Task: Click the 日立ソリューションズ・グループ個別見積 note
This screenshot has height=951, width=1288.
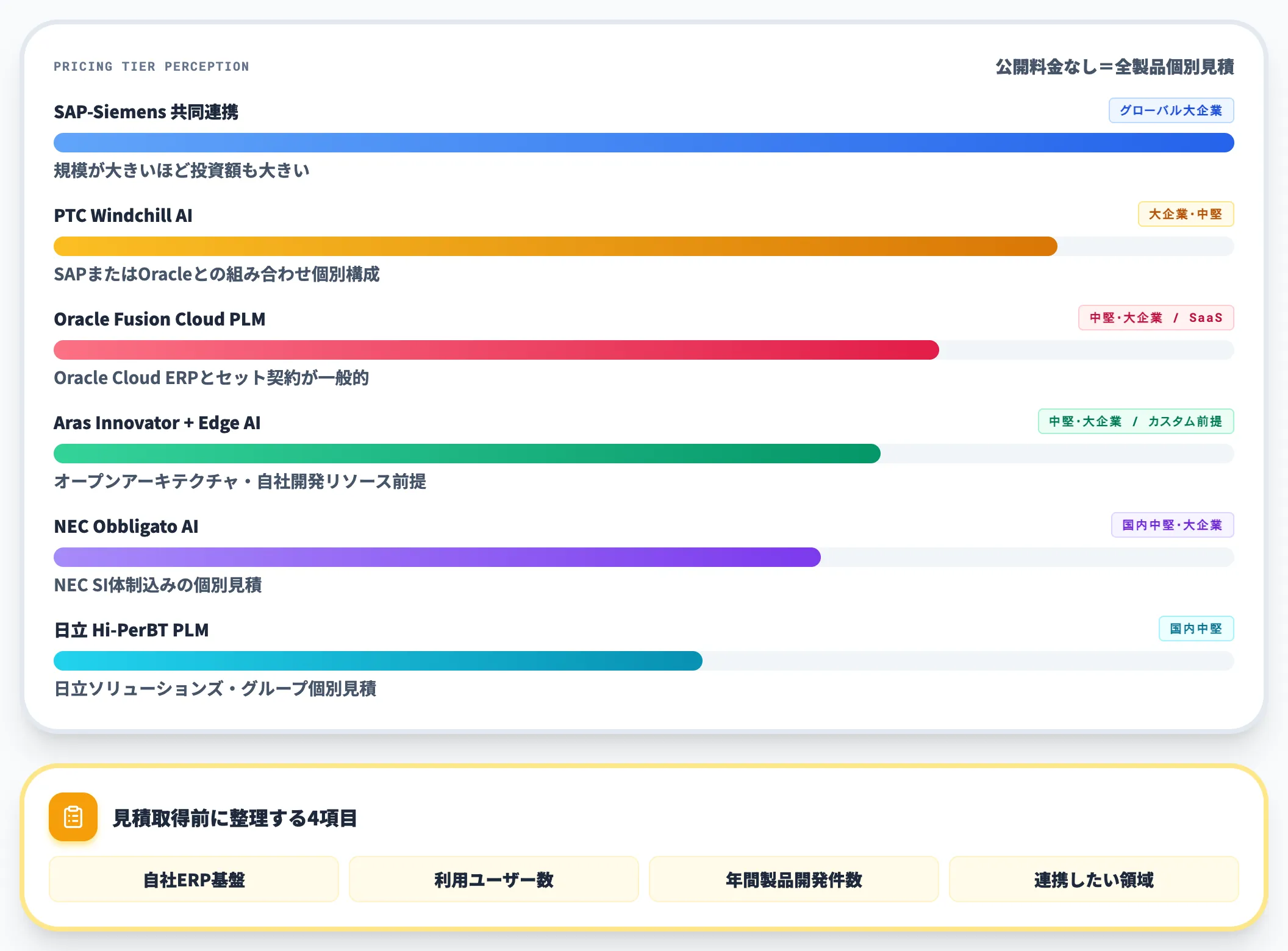Action: 215,689
